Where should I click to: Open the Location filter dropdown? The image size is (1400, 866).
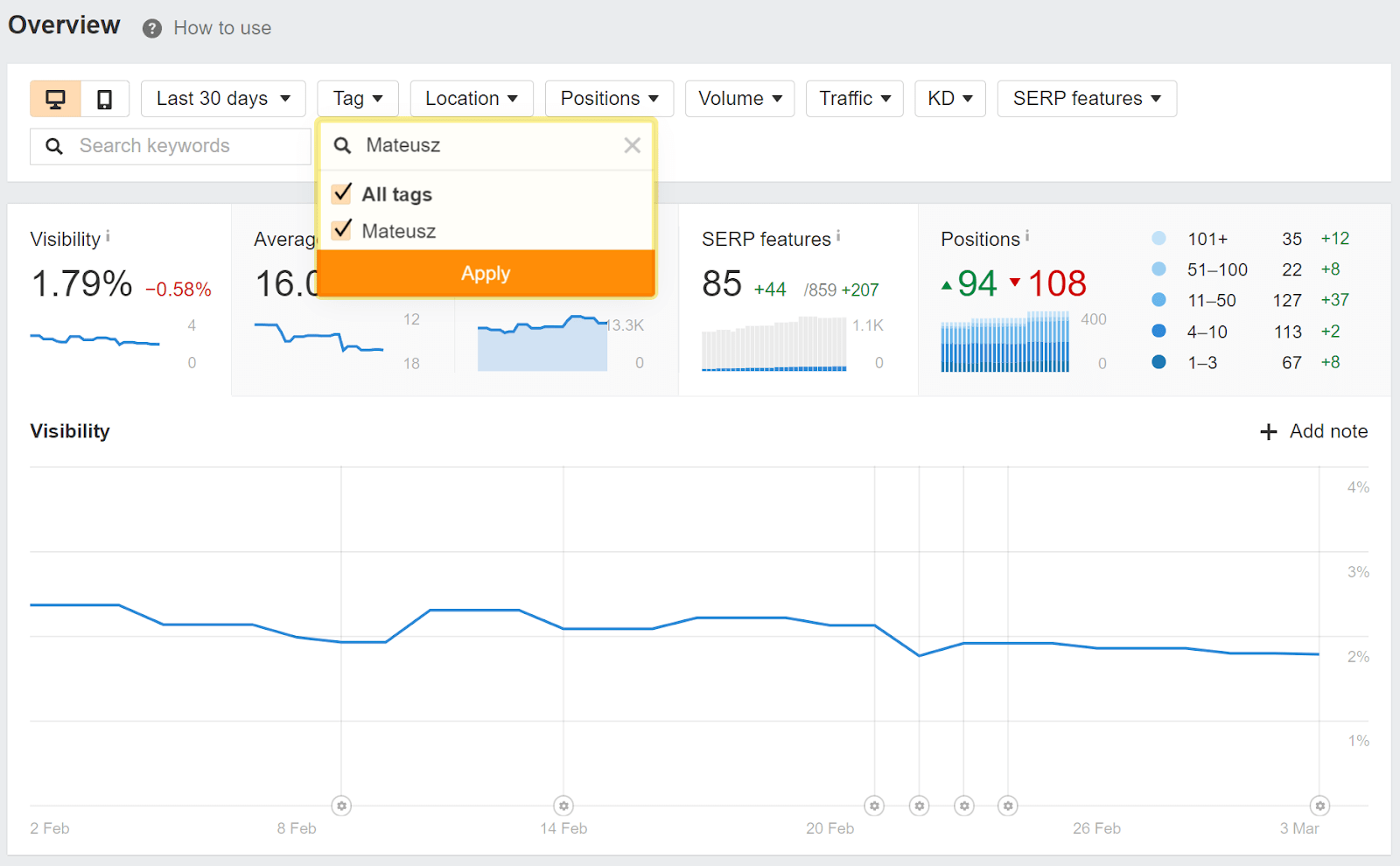point(472,98)
